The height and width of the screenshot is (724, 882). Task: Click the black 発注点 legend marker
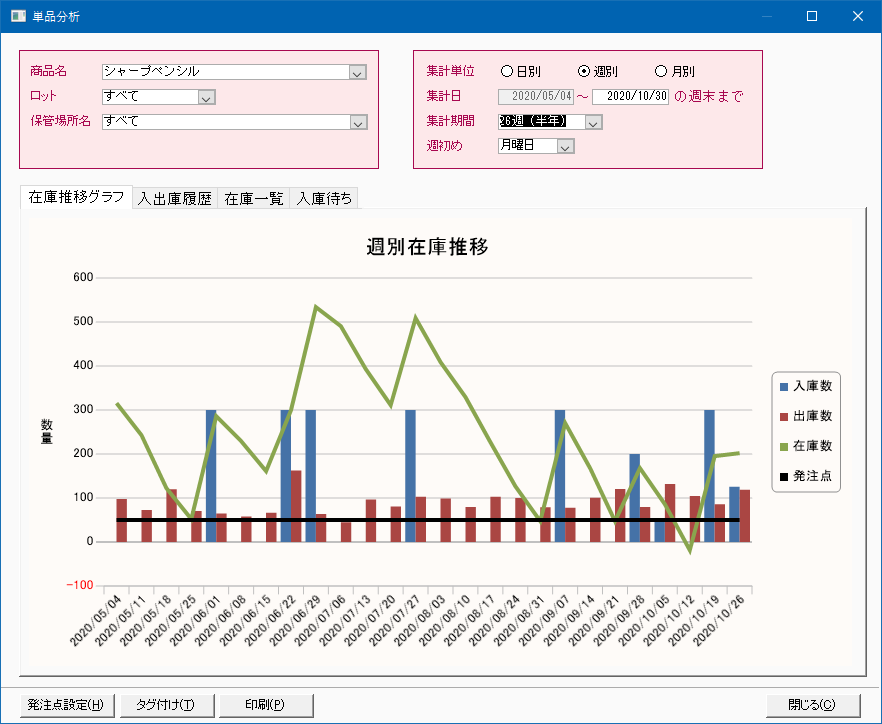pos(784,476)
